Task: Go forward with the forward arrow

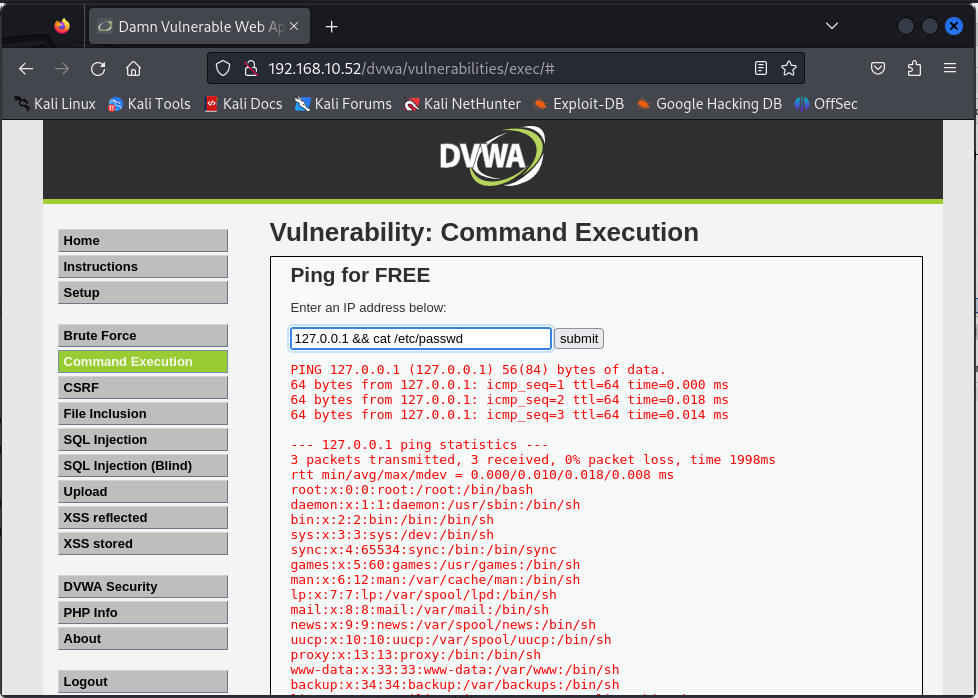Action: click(62, 69)
